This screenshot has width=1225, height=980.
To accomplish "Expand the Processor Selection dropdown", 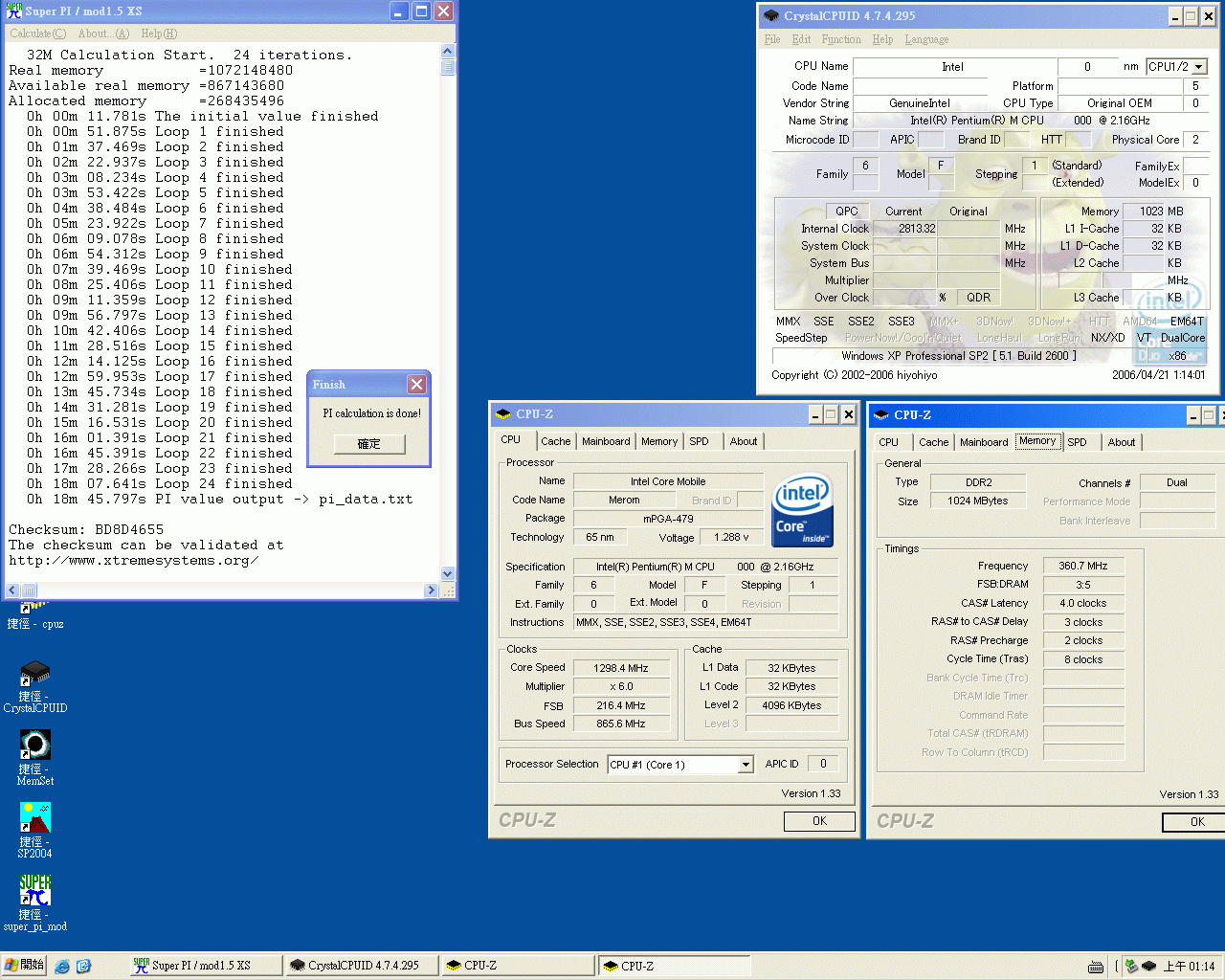I will click(746, 765).
